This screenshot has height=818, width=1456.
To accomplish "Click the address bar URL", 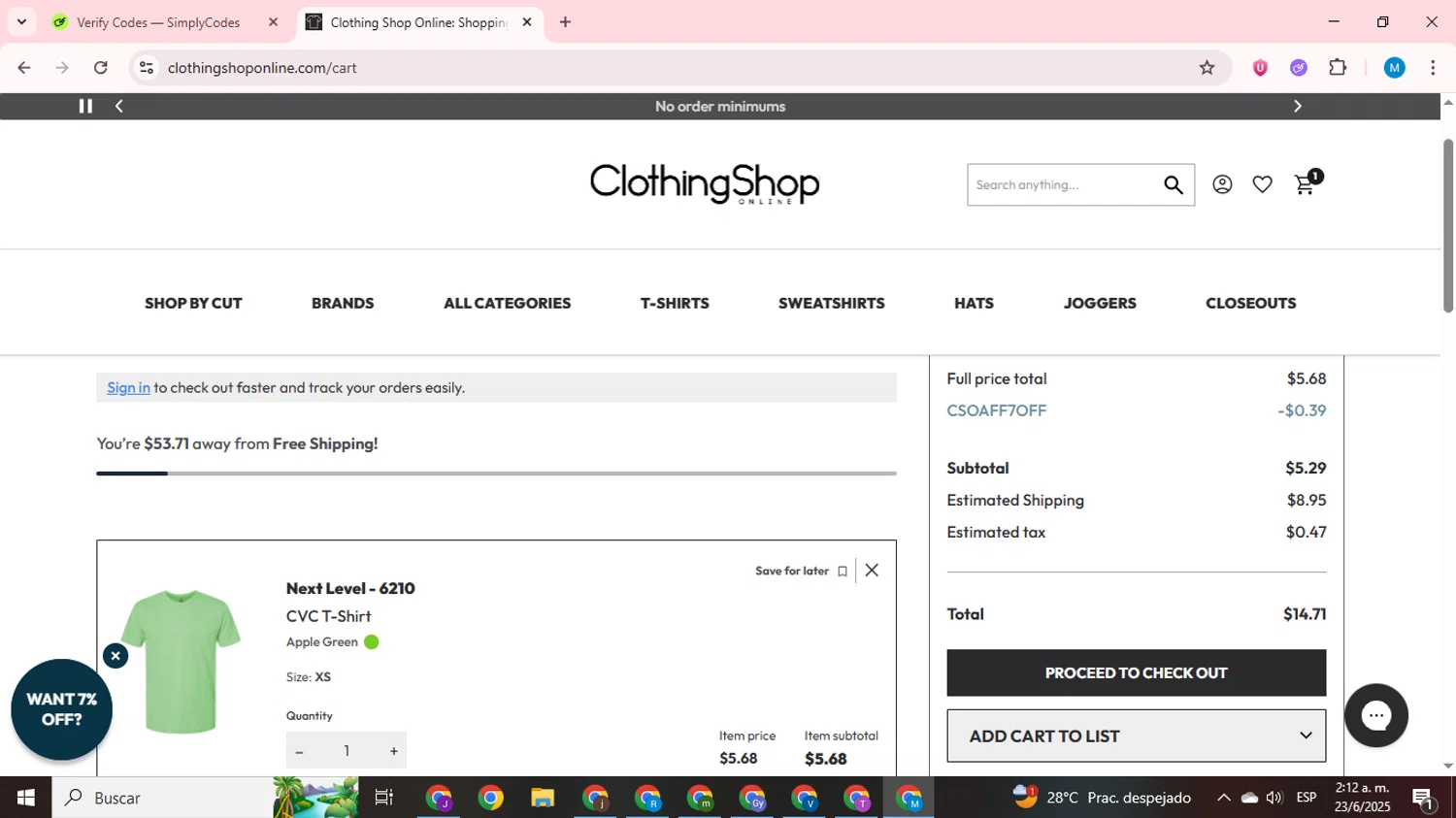I will (x=262, y=68).
